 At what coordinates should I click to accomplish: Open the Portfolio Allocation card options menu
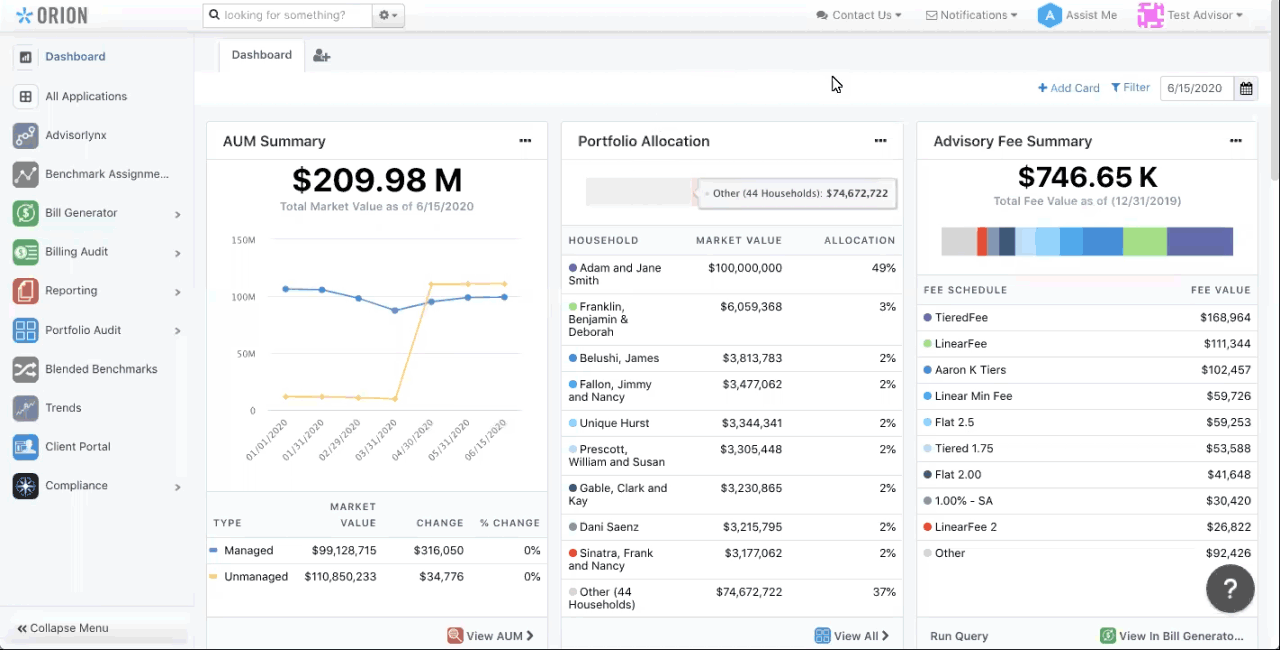880,141
